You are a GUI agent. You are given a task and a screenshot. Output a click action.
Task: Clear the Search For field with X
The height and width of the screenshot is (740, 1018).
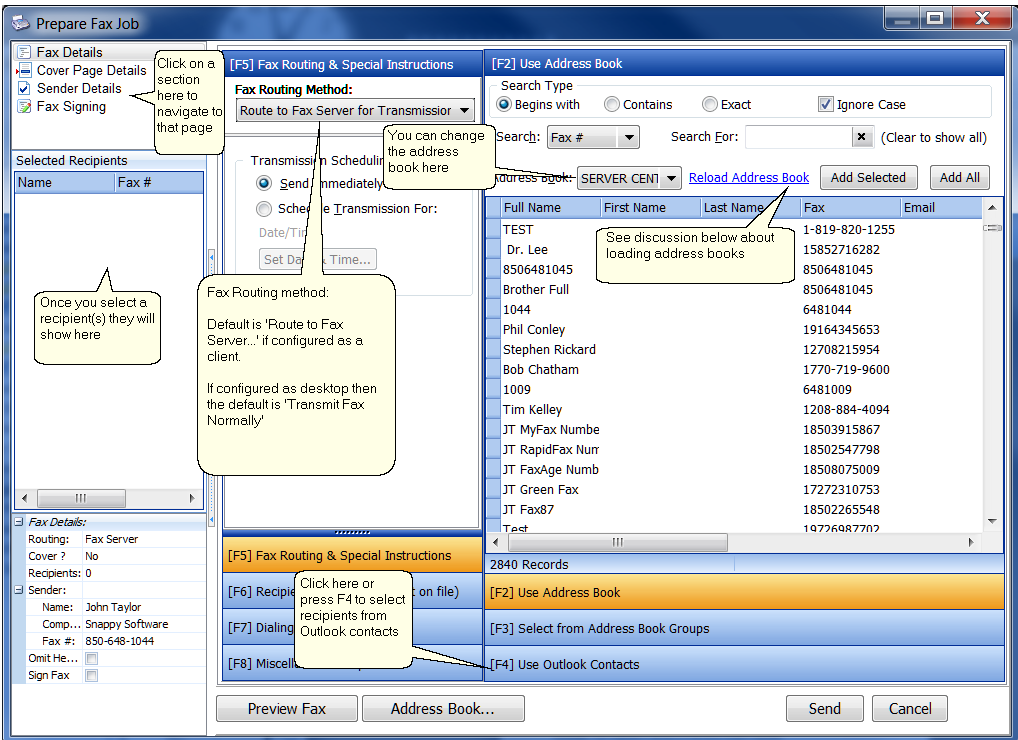pos(861,137)
